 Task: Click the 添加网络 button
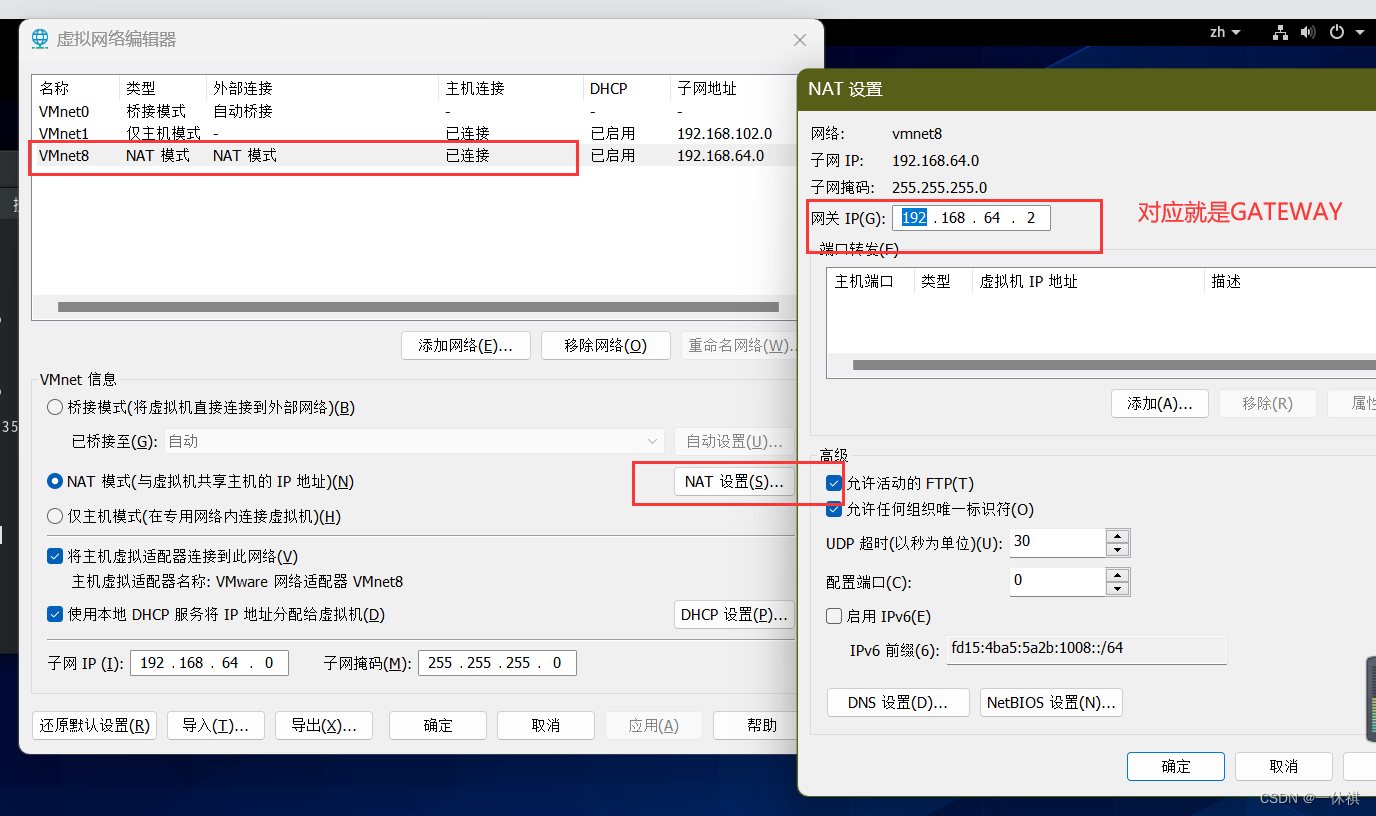click(x=466, y=346)
